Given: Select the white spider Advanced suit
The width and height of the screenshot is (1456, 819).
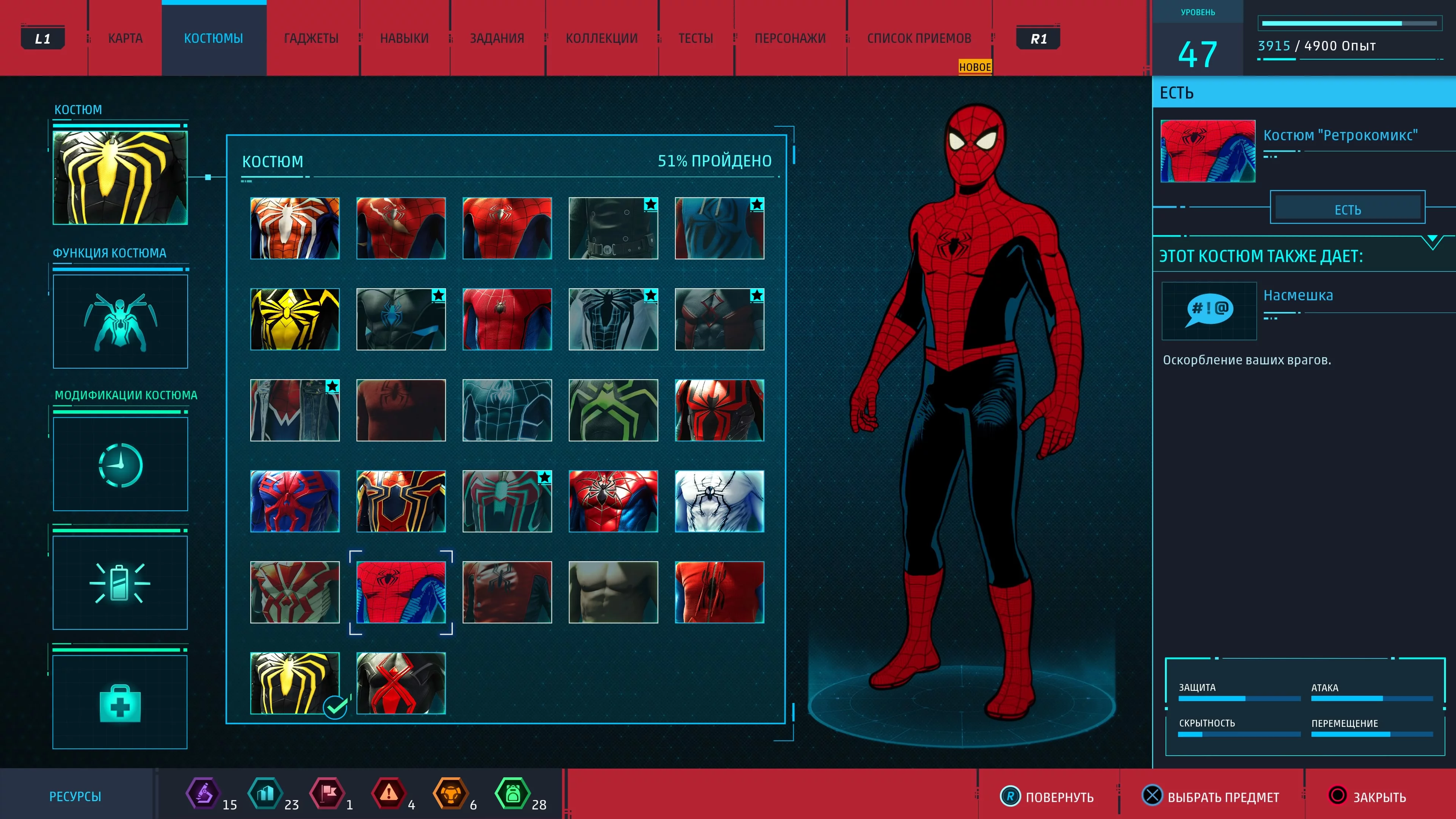Looking at the screenshot, I should (295, 228).
